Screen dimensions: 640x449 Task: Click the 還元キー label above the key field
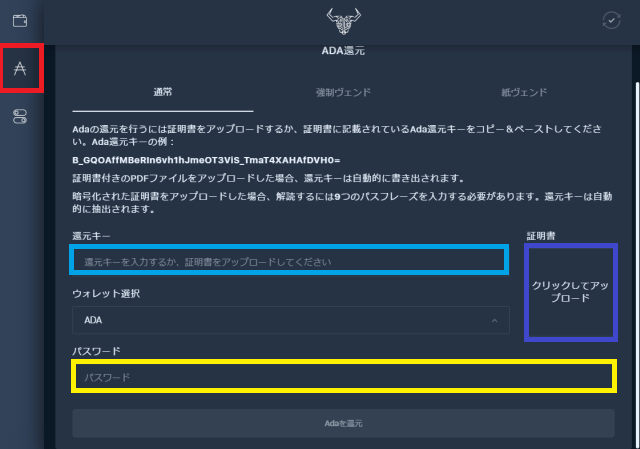pyautogui.click(x=91, y=235)
